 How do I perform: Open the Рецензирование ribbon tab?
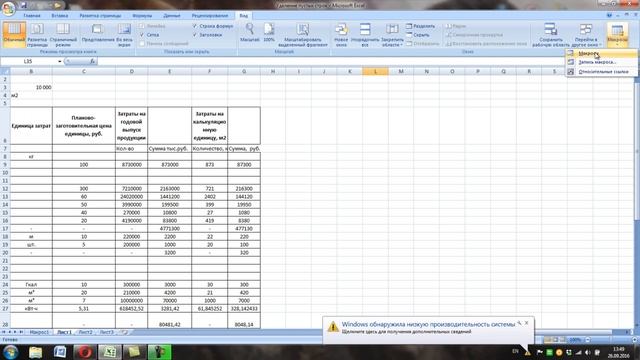pyautogui.click(x=210, y=16)
